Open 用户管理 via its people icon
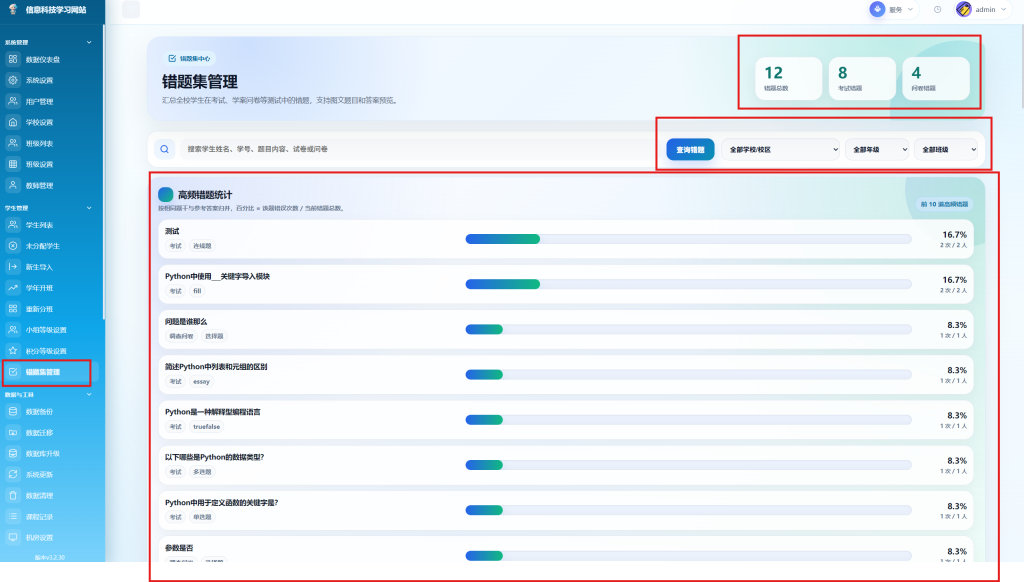Screen dimensions: 1024x582 13,101
